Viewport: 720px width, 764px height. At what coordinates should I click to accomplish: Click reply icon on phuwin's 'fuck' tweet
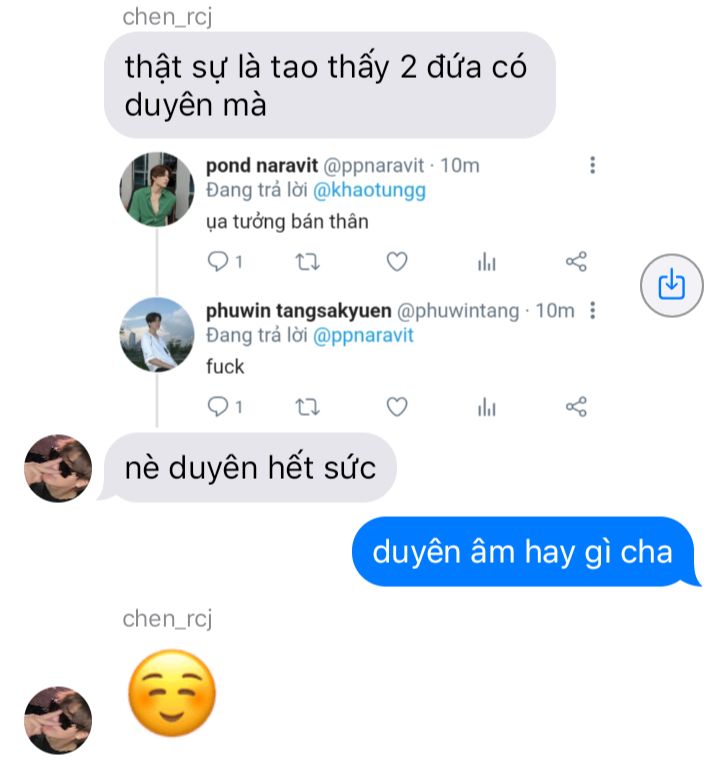click(218, 406)
